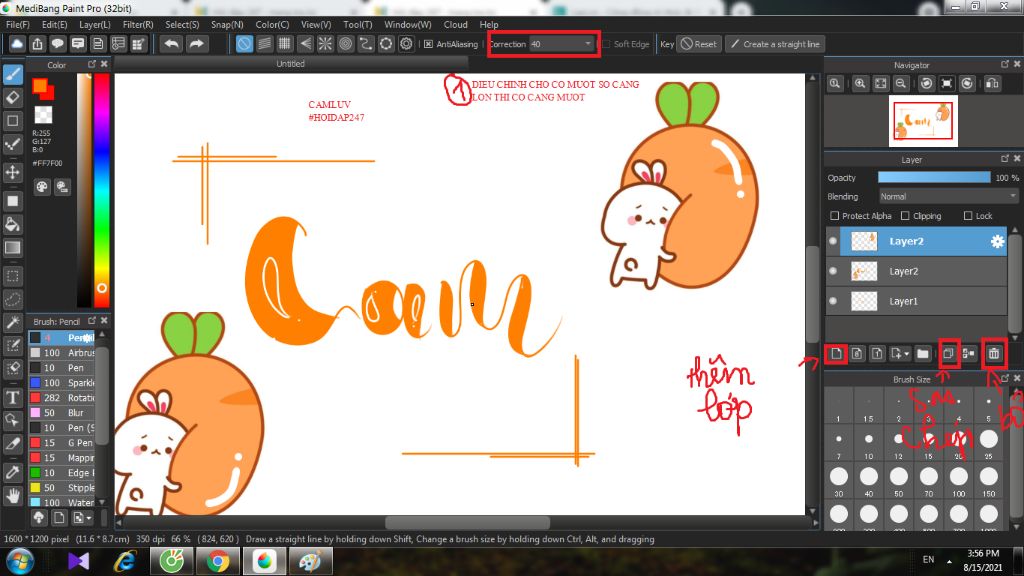Click Create a straight line button
Screen dimensions: 1024x576
[x=775, y=44]
